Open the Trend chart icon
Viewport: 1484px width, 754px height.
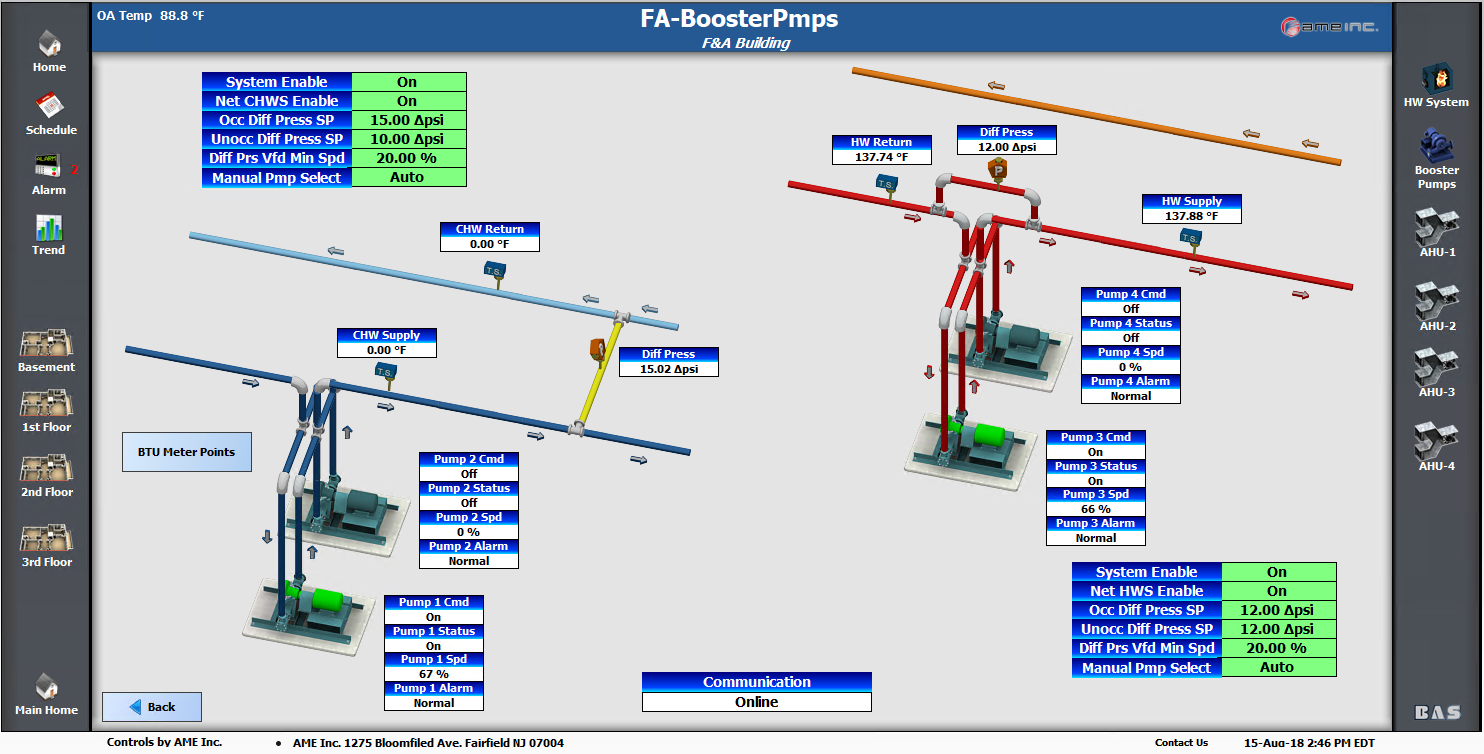[48, 228]
